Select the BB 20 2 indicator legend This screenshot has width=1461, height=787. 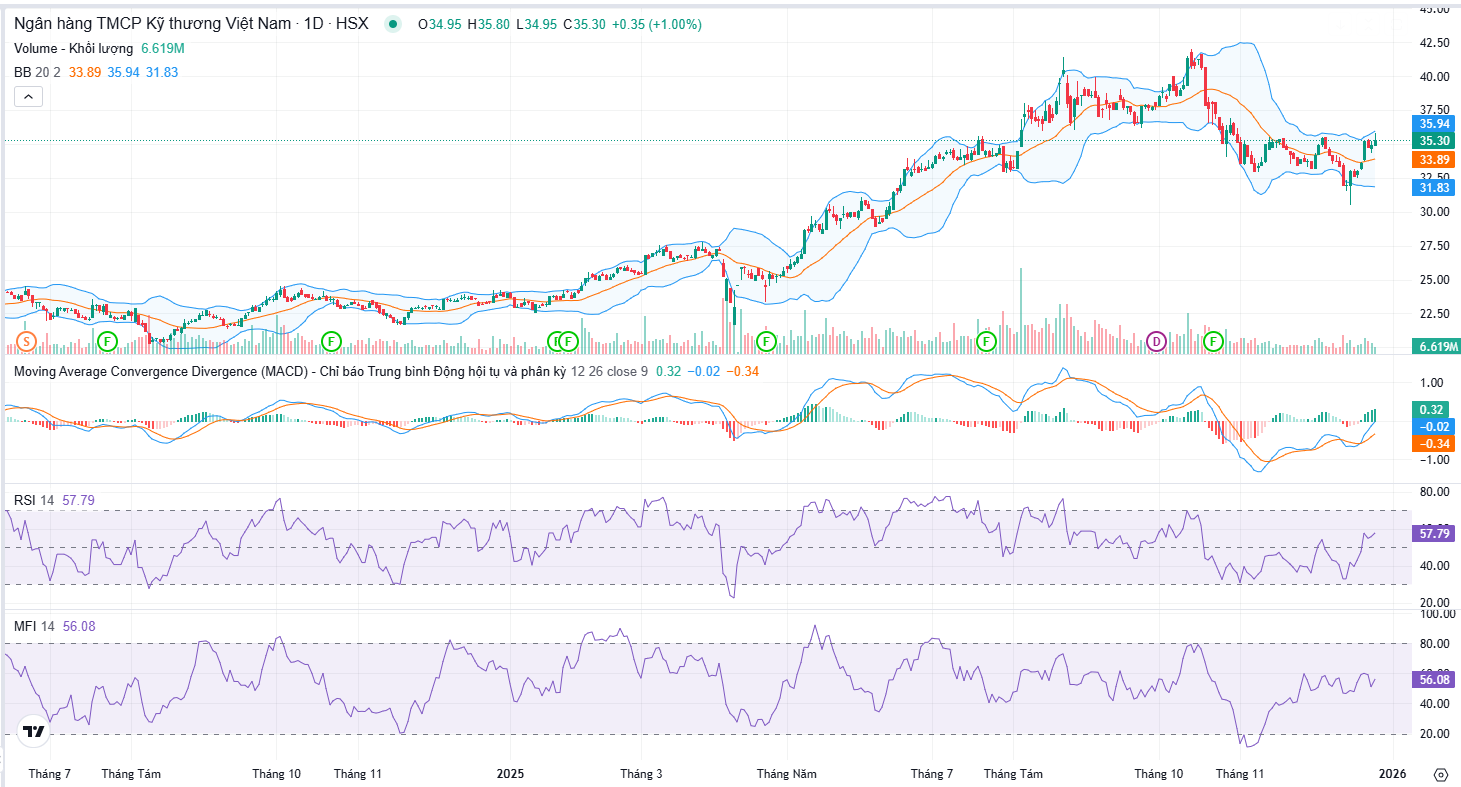pyautogui.click(x=39, y=72)
